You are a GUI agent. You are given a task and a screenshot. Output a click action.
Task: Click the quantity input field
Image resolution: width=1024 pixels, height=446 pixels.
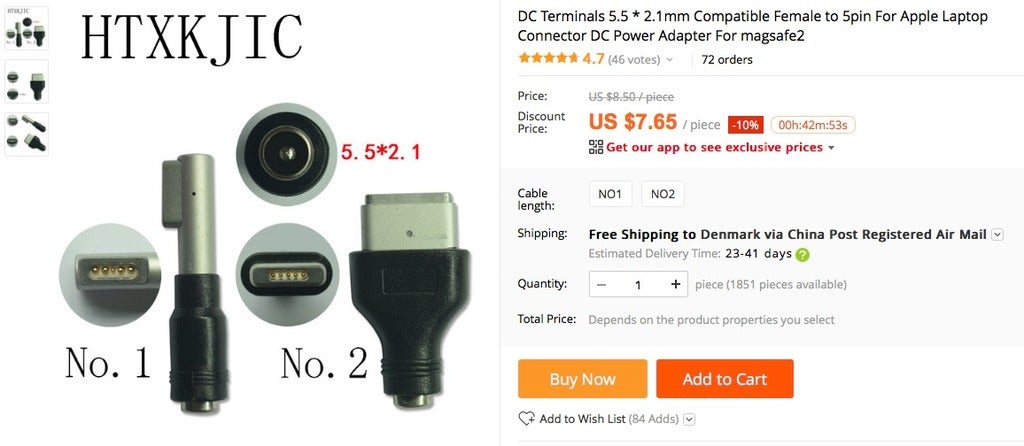[x=638, y=284]
